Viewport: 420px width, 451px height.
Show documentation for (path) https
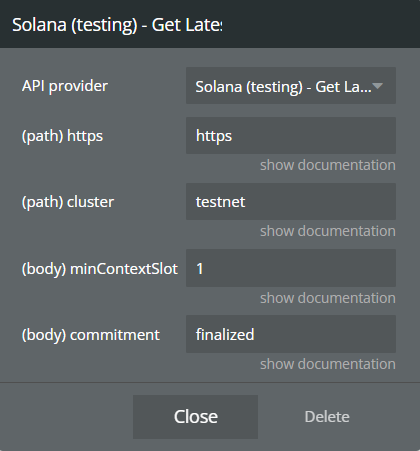pyautogui.click(x=328, y=165)
